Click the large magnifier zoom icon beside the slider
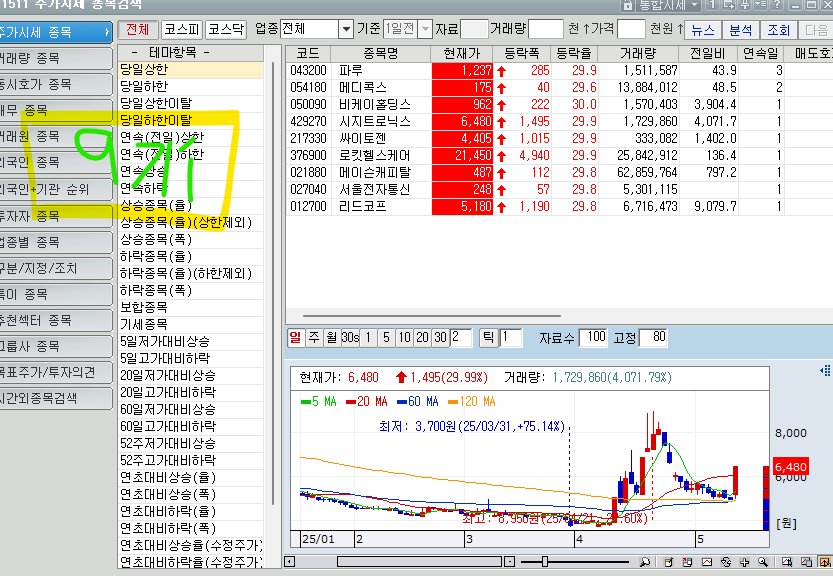The height and width of the screenshot is (576, 833). (x=644, y=562)
